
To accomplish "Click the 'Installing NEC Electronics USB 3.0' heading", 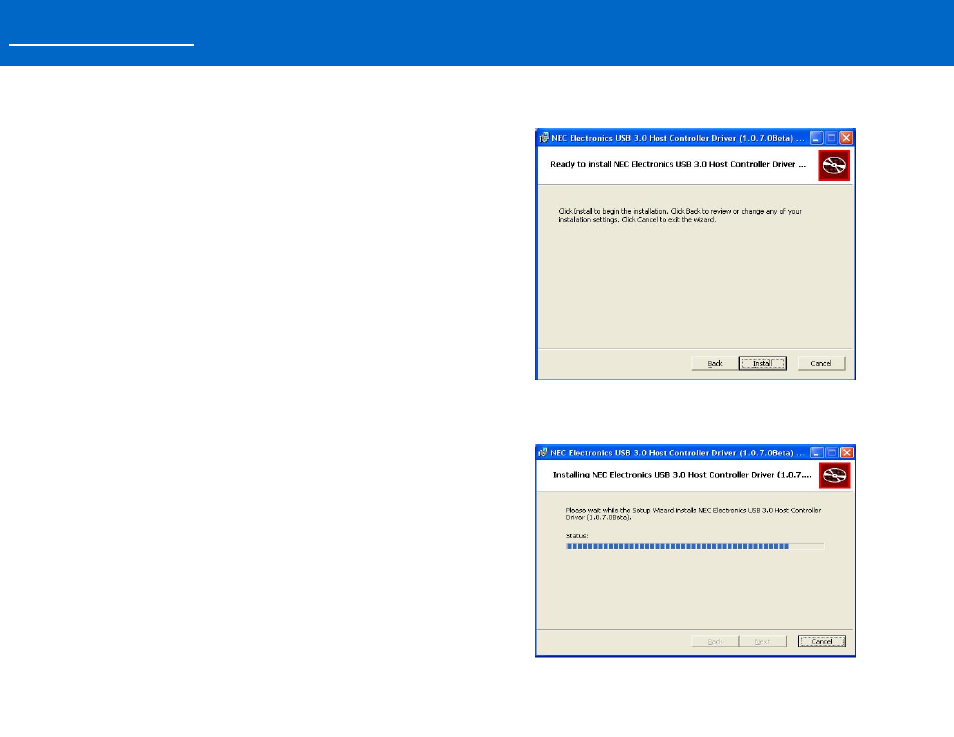I will click(x=682, y=475).
